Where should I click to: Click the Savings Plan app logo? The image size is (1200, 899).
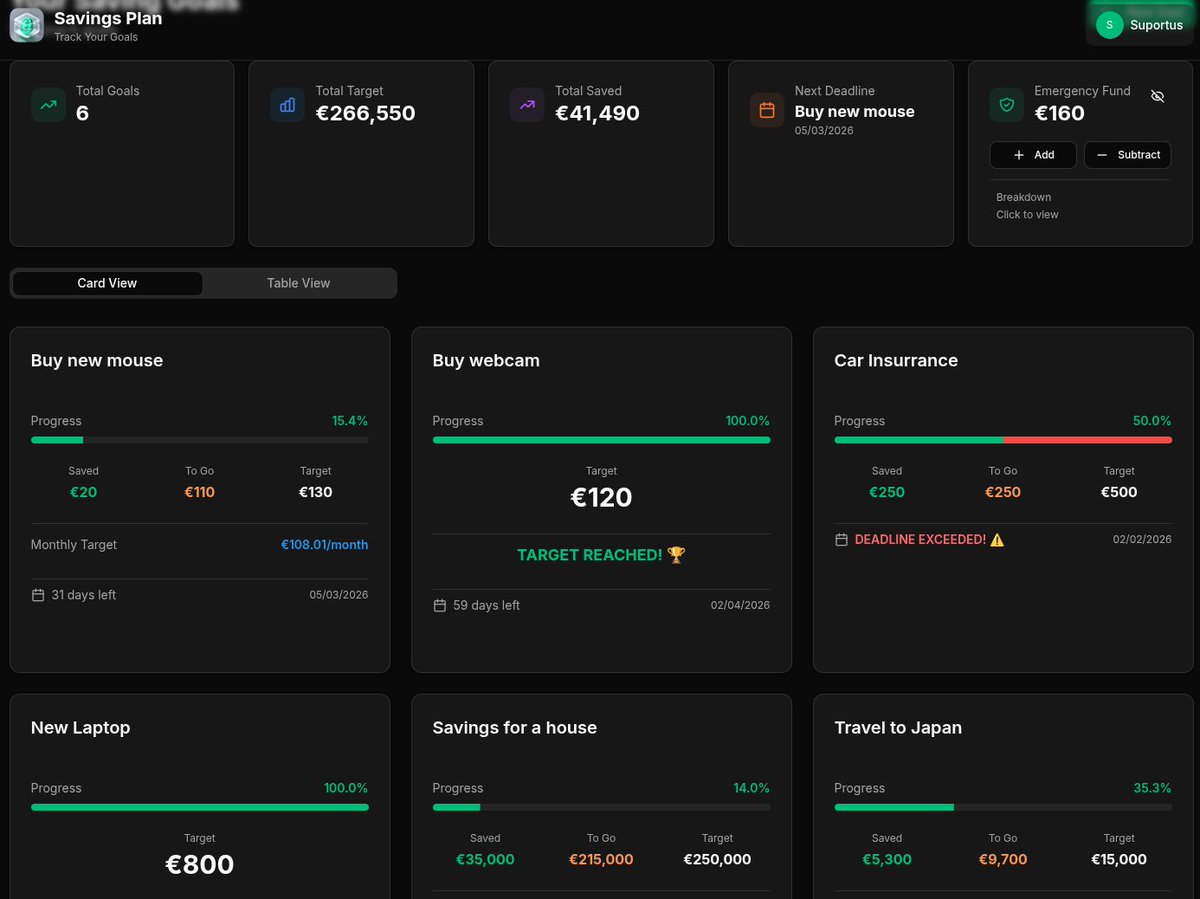tap(27, 25)
